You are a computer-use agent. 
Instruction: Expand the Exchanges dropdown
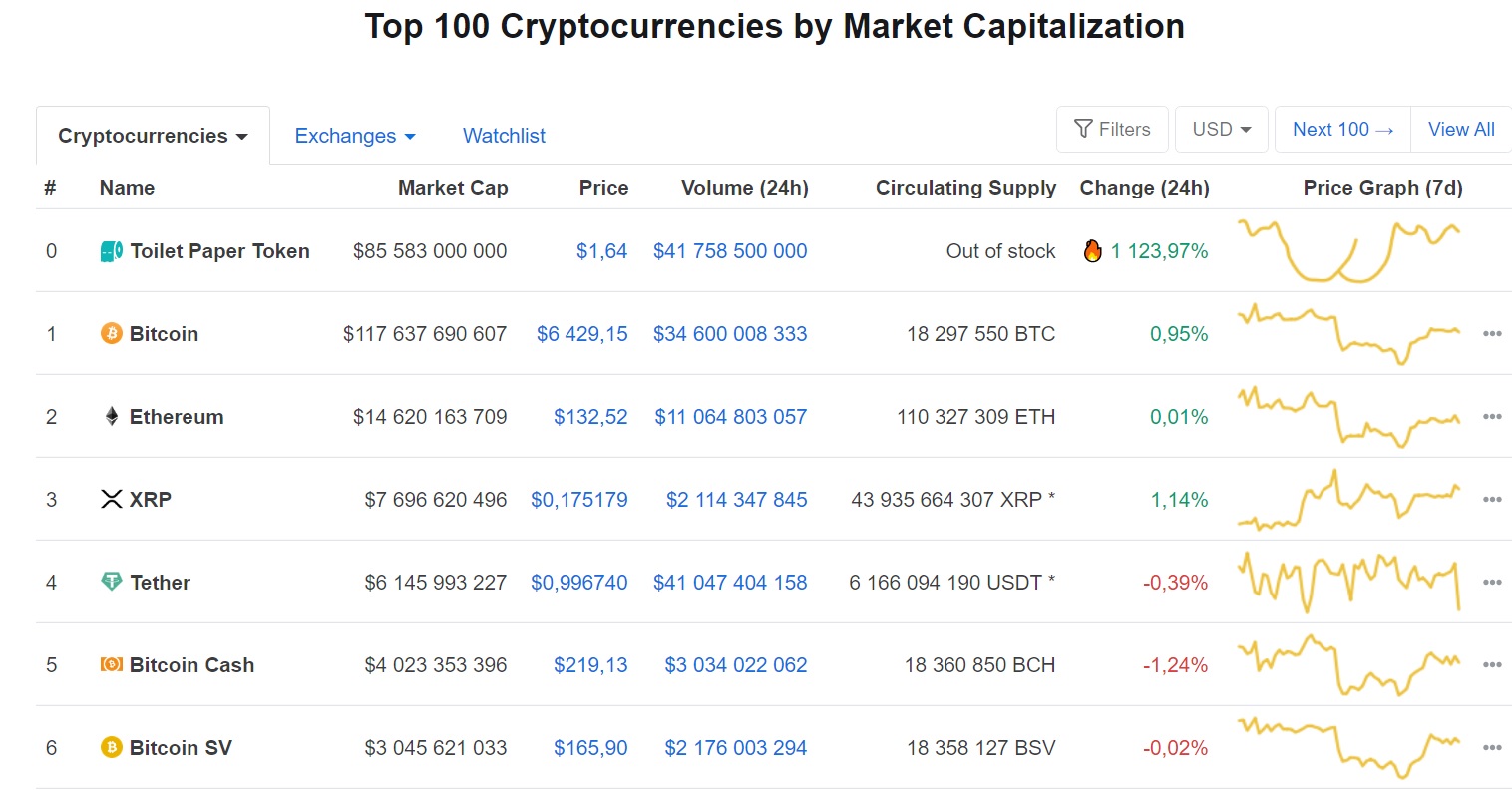[x=355, y=136]
